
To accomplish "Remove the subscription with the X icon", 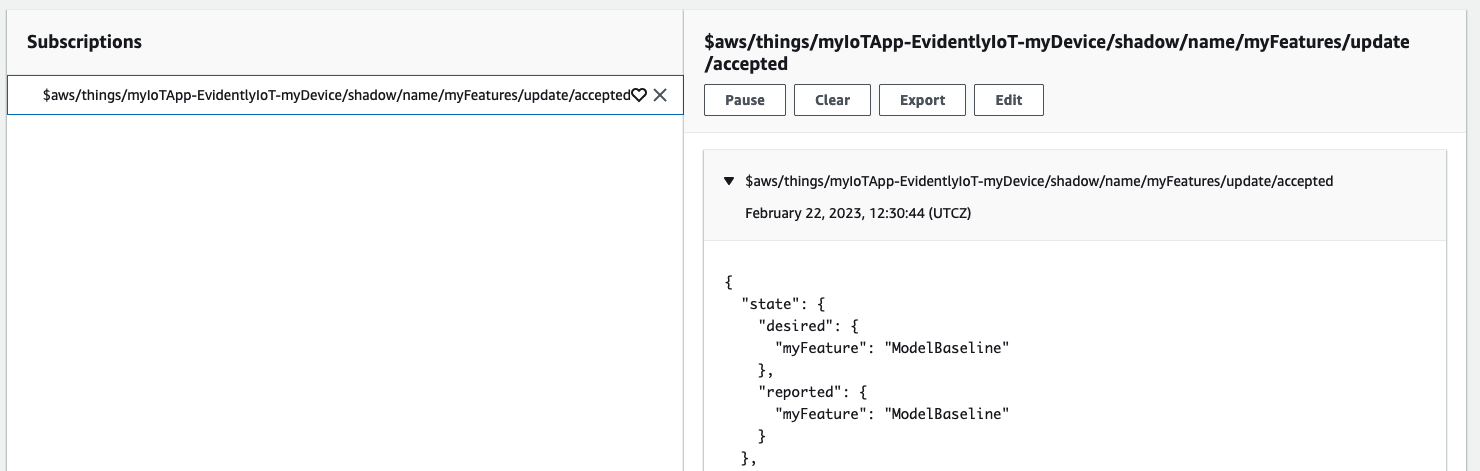I will coord(660,95).
